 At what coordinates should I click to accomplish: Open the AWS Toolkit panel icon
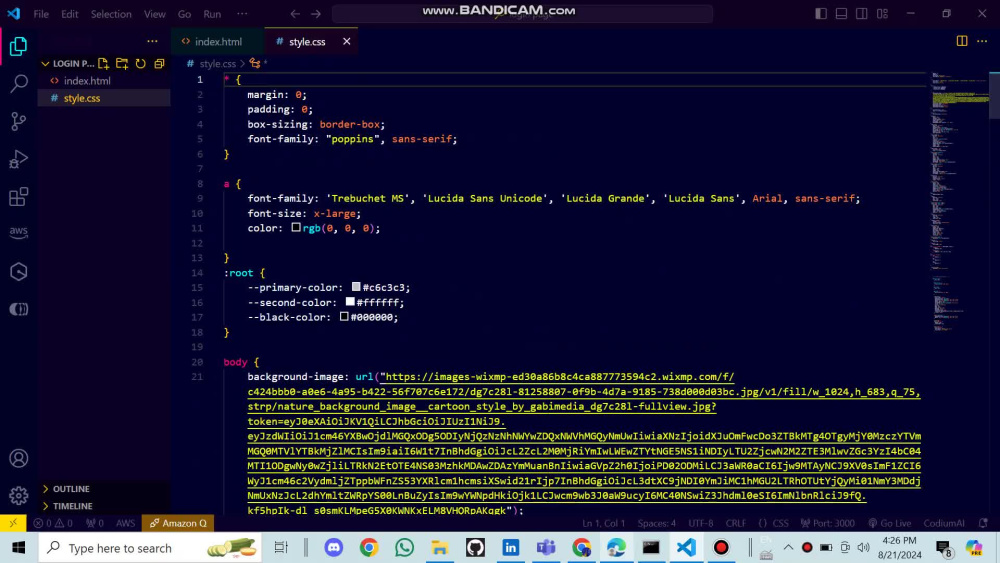[x=18, y=232]
